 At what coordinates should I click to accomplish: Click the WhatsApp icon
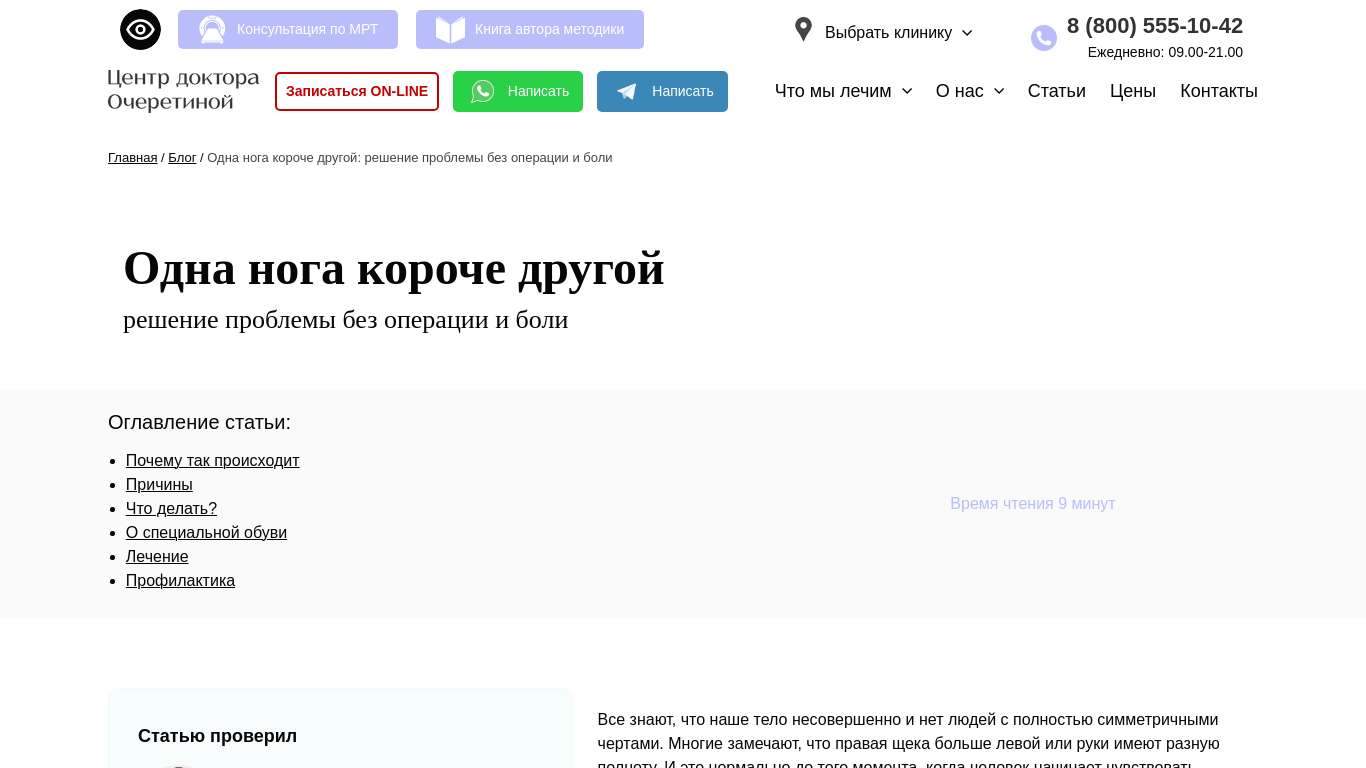[x=483, y=92]
